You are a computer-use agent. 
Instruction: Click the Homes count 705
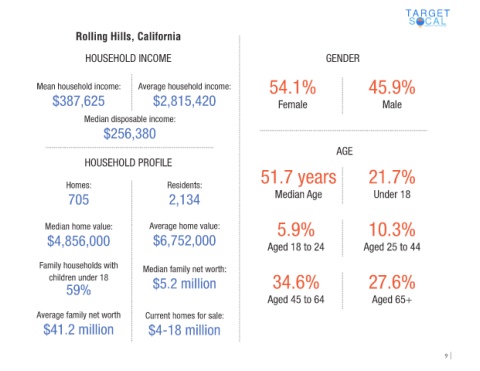coord(78,200)
